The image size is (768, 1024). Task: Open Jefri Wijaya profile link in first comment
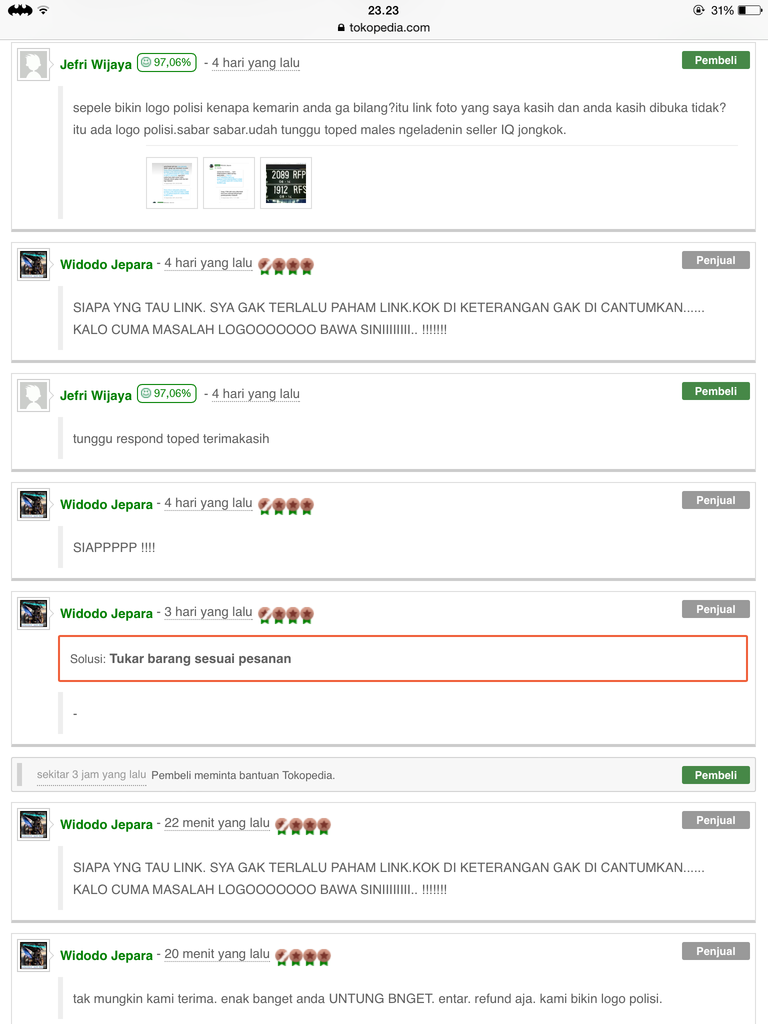[x=96, y=64]
